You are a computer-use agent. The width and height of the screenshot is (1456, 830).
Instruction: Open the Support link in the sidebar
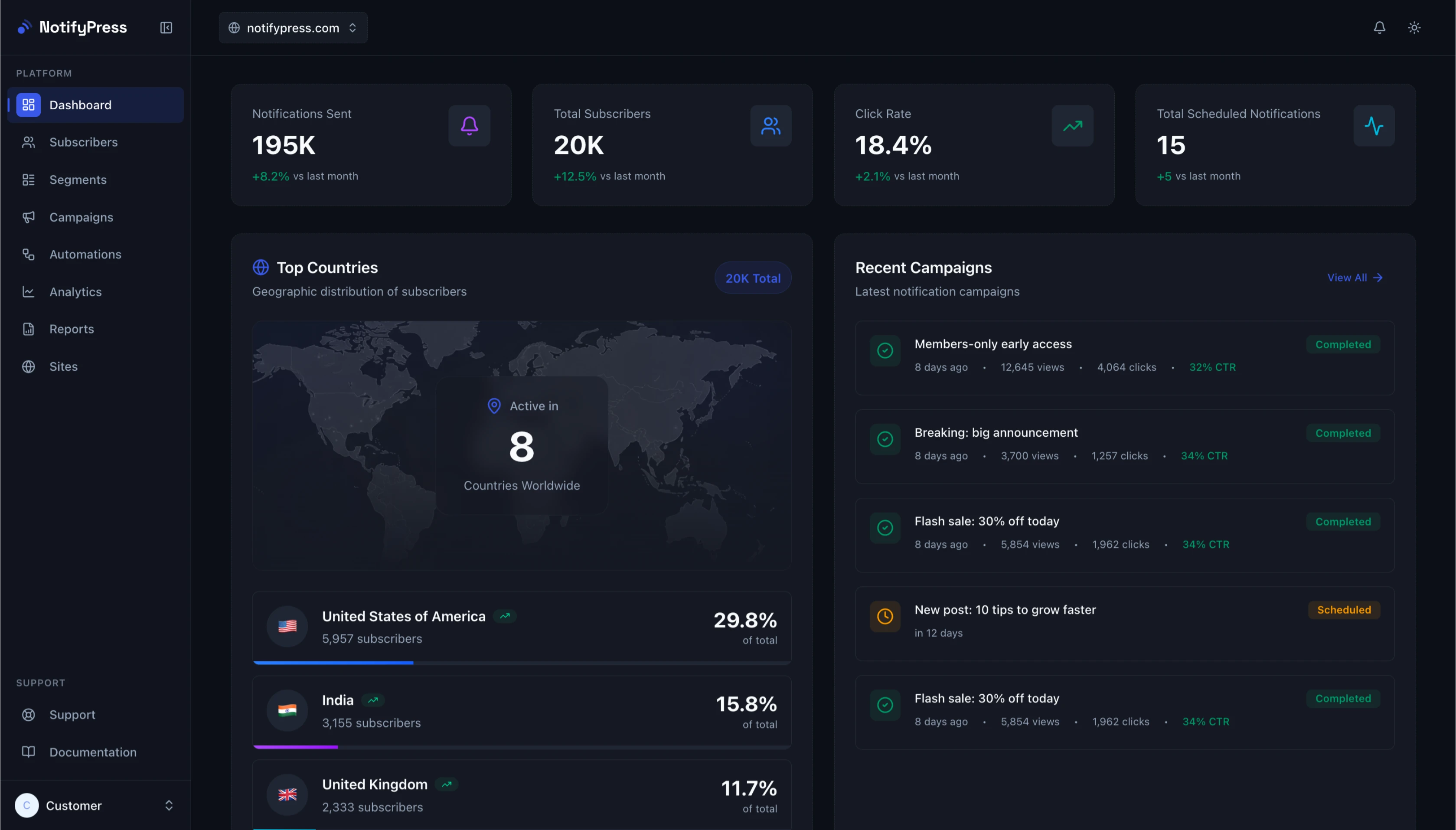[x=95, y=714]
